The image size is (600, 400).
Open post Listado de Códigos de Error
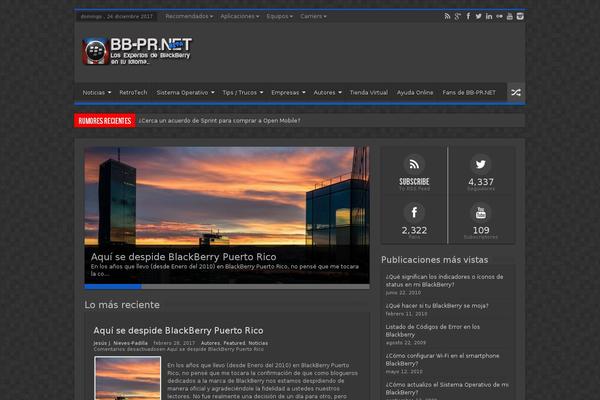pyautogui.click(x=432, y=331)
